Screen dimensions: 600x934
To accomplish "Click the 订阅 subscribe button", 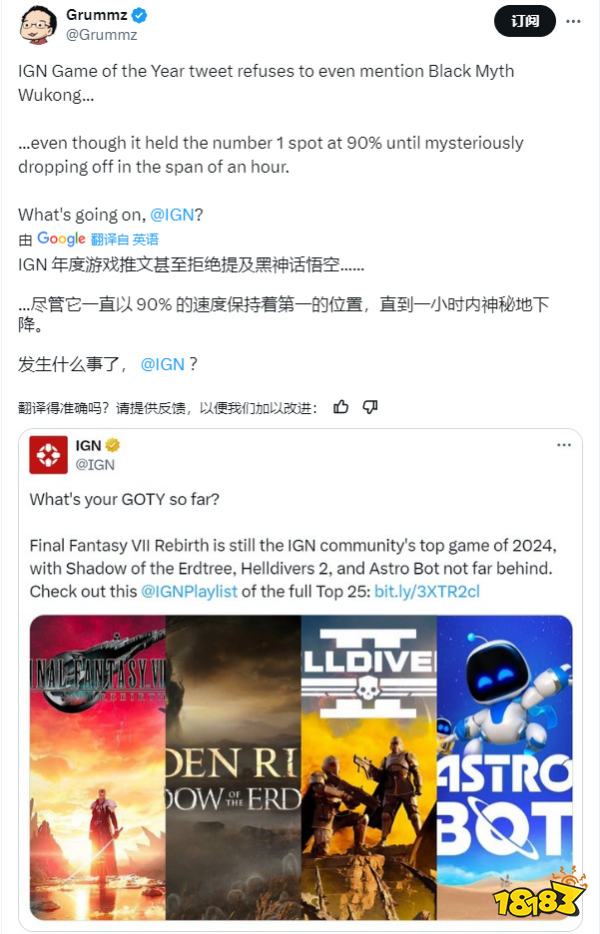I will point(525,21).
